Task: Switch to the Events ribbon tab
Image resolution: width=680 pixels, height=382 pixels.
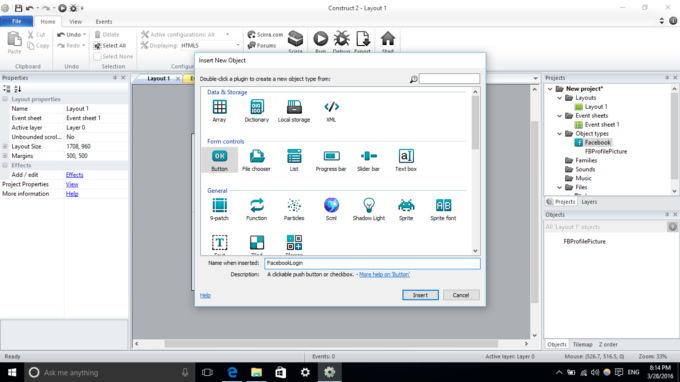Action: tap(104, 21)
